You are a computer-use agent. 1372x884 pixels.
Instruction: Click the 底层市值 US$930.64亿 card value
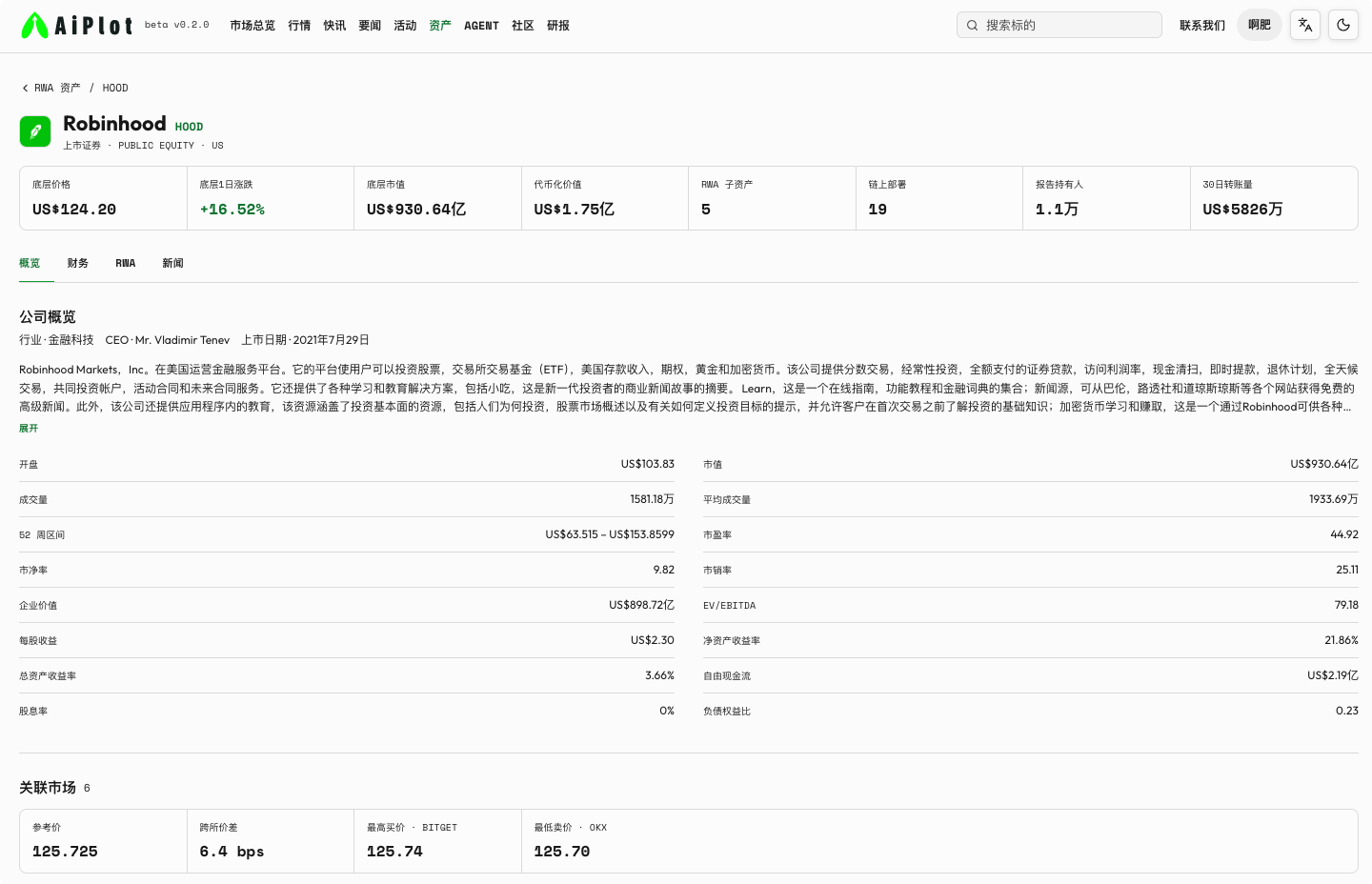416,210
